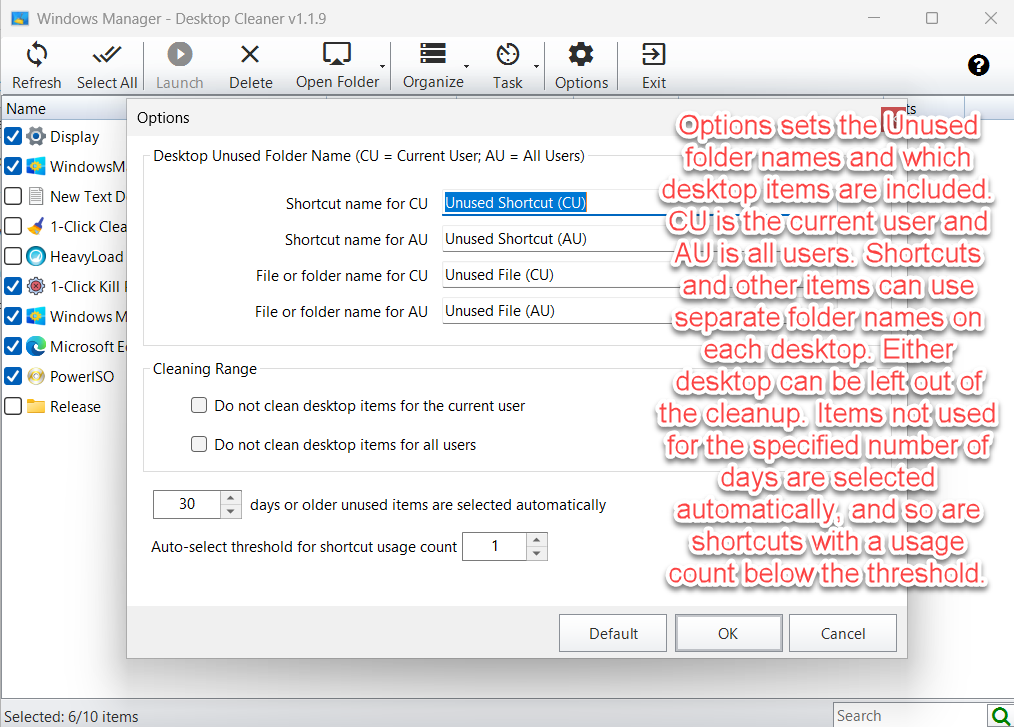Open help via question mark icon

(978, 65)
